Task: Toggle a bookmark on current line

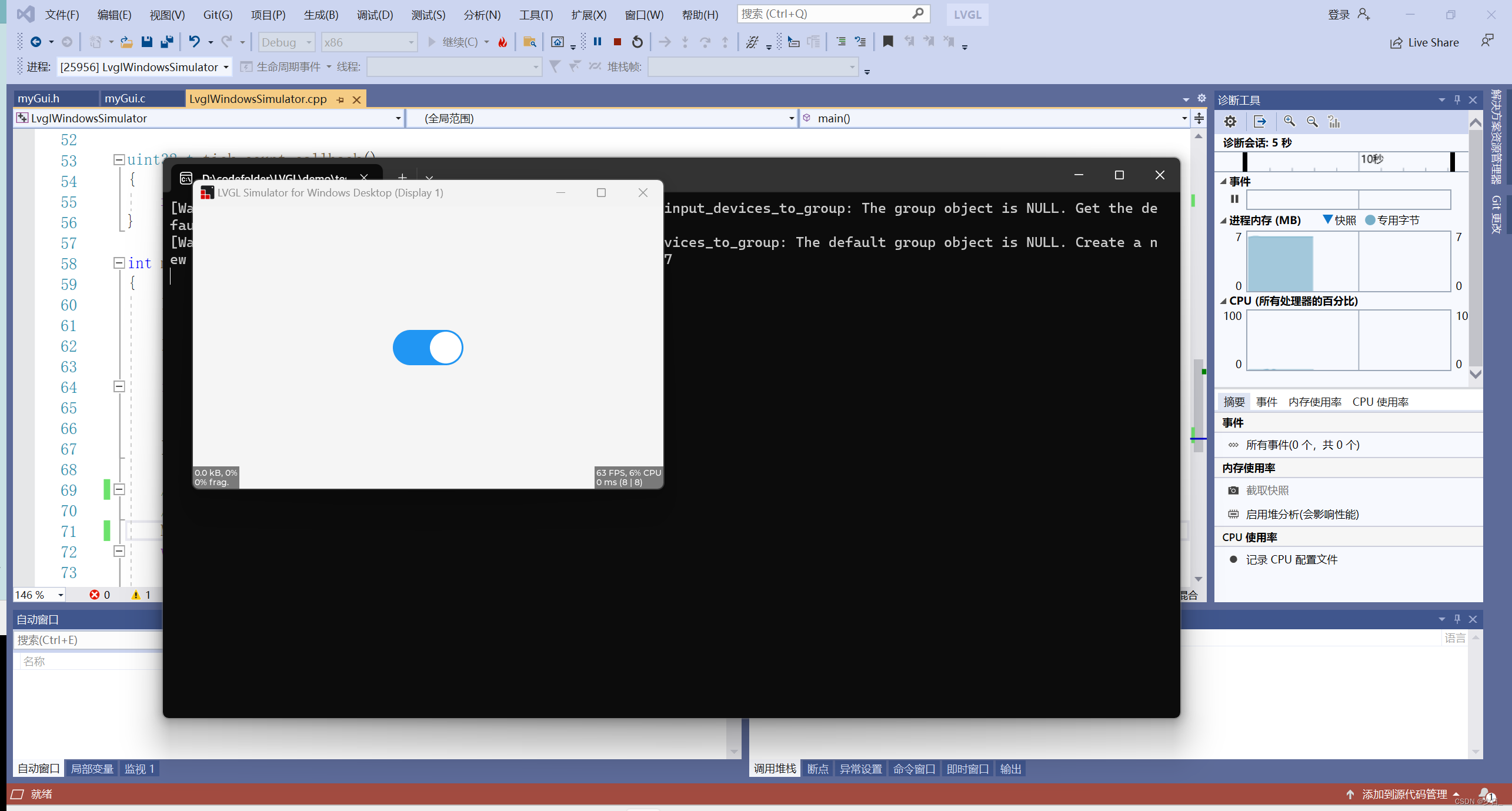Action: (x=888, y=42)
